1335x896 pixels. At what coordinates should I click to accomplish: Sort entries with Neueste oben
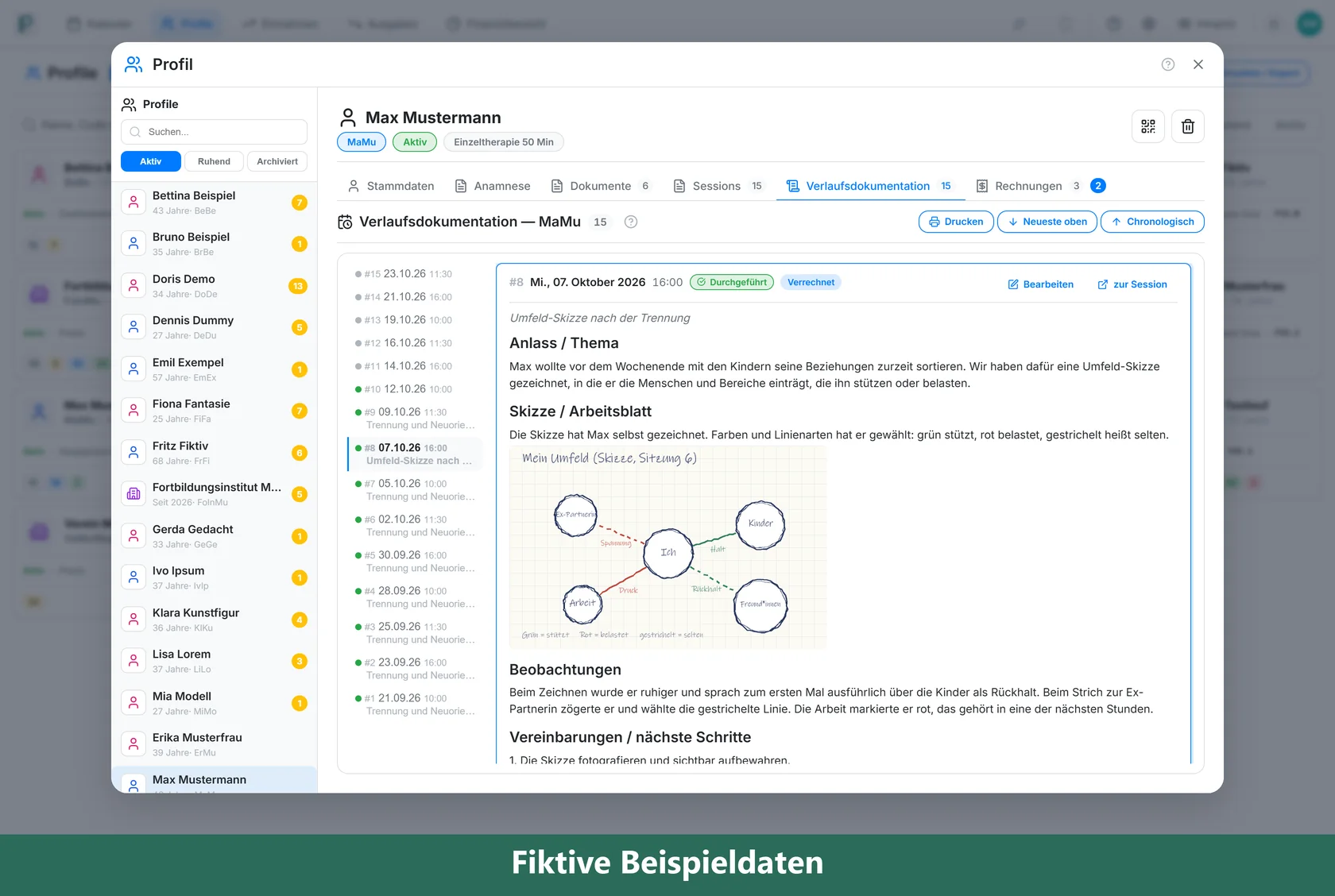click(x=1047, y=222)
